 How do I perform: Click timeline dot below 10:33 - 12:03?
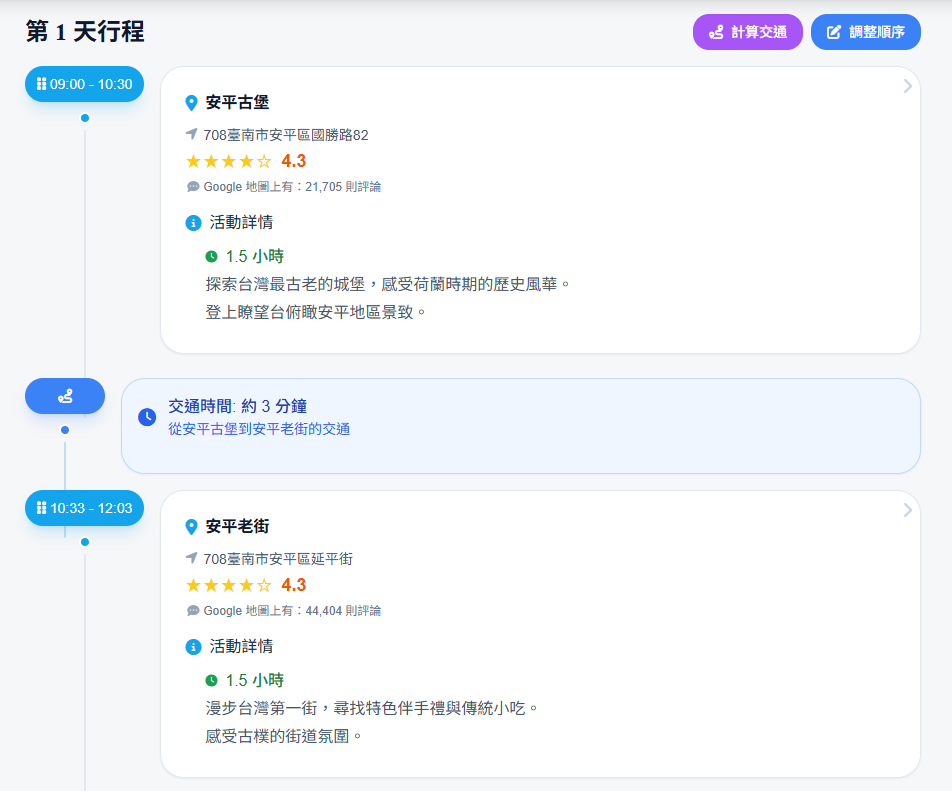(85, 541)
